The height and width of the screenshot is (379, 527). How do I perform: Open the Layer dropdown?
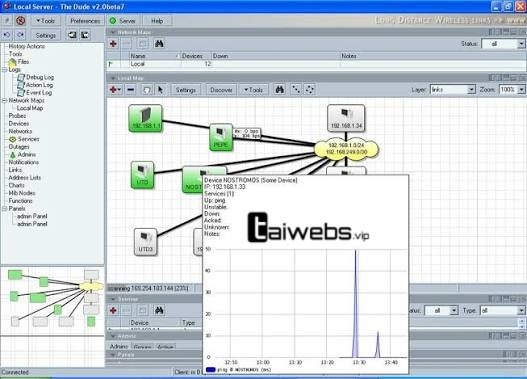point(453,90)
